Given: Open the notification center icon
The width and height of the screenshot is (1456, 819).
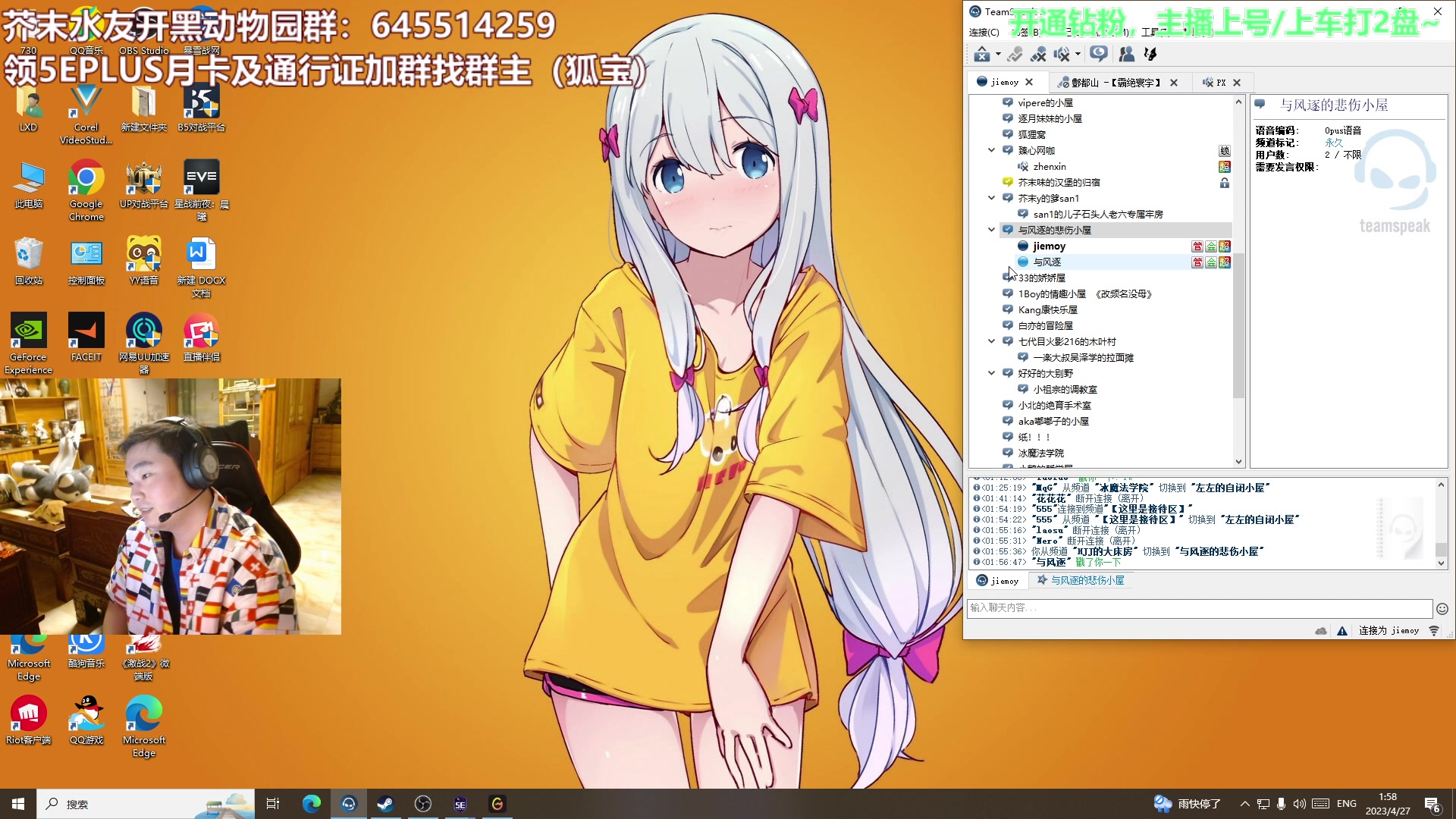Looking at the screenshot, I should pyautogui.click(x=1432, y=805).
